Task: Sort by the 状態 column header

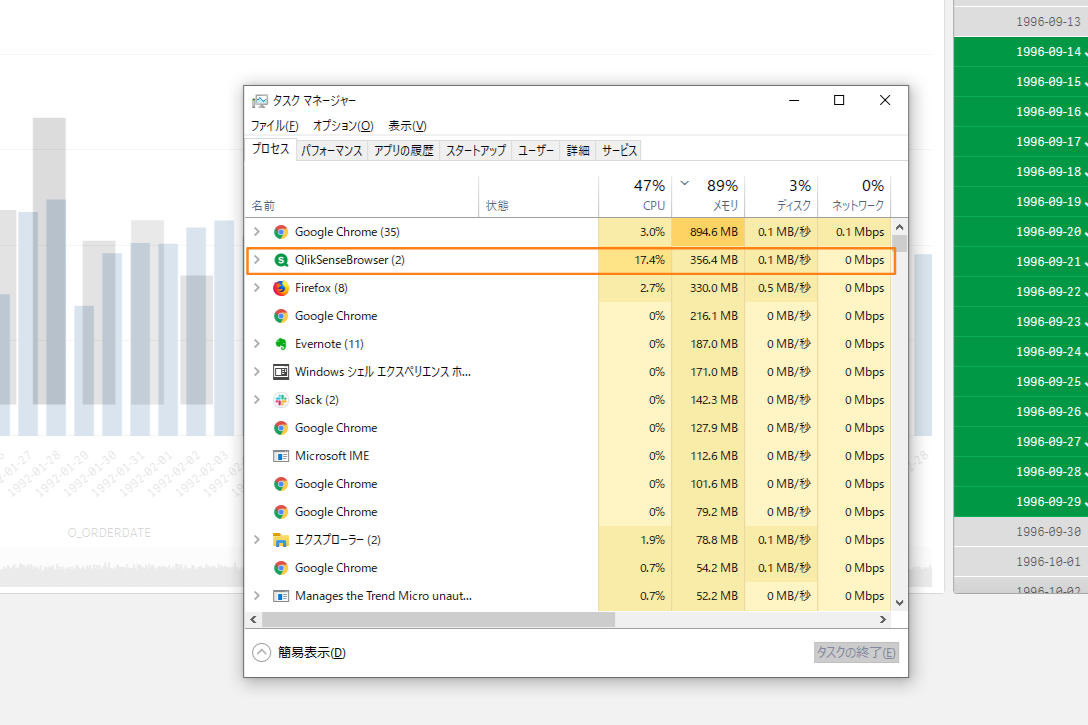Action: point(538,196)
